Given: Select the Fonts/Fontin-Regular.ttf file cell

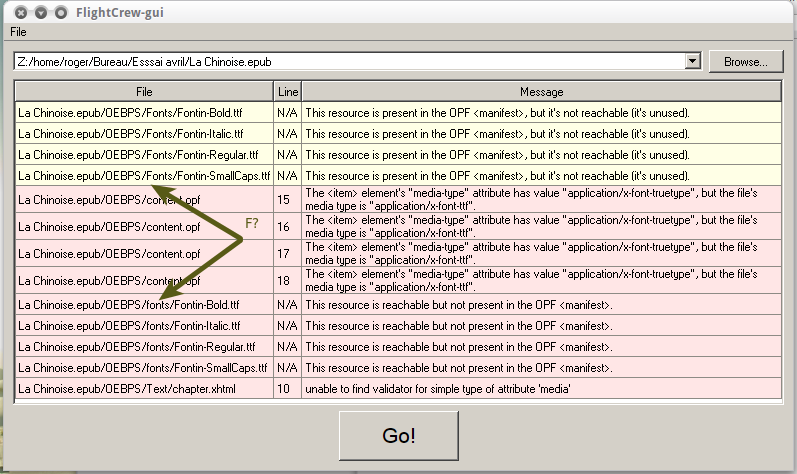Looking at the screenshot, I should click(x=144, y=154).
